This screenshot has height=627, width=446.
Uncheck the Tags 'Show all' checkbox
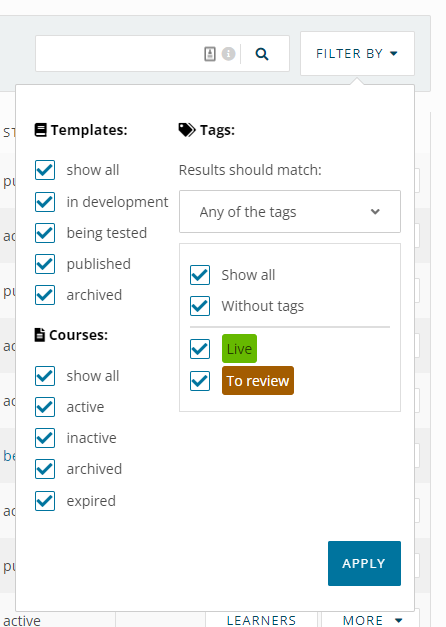[x=200, y=275]
